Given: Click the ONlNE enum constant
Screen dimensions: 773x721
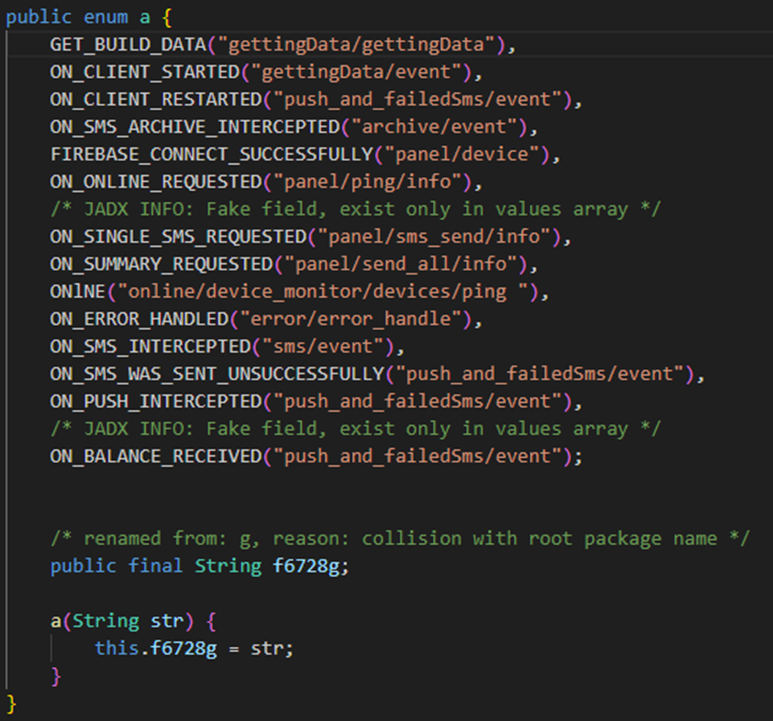Looking at the screenshot, I should click(77, 292).
